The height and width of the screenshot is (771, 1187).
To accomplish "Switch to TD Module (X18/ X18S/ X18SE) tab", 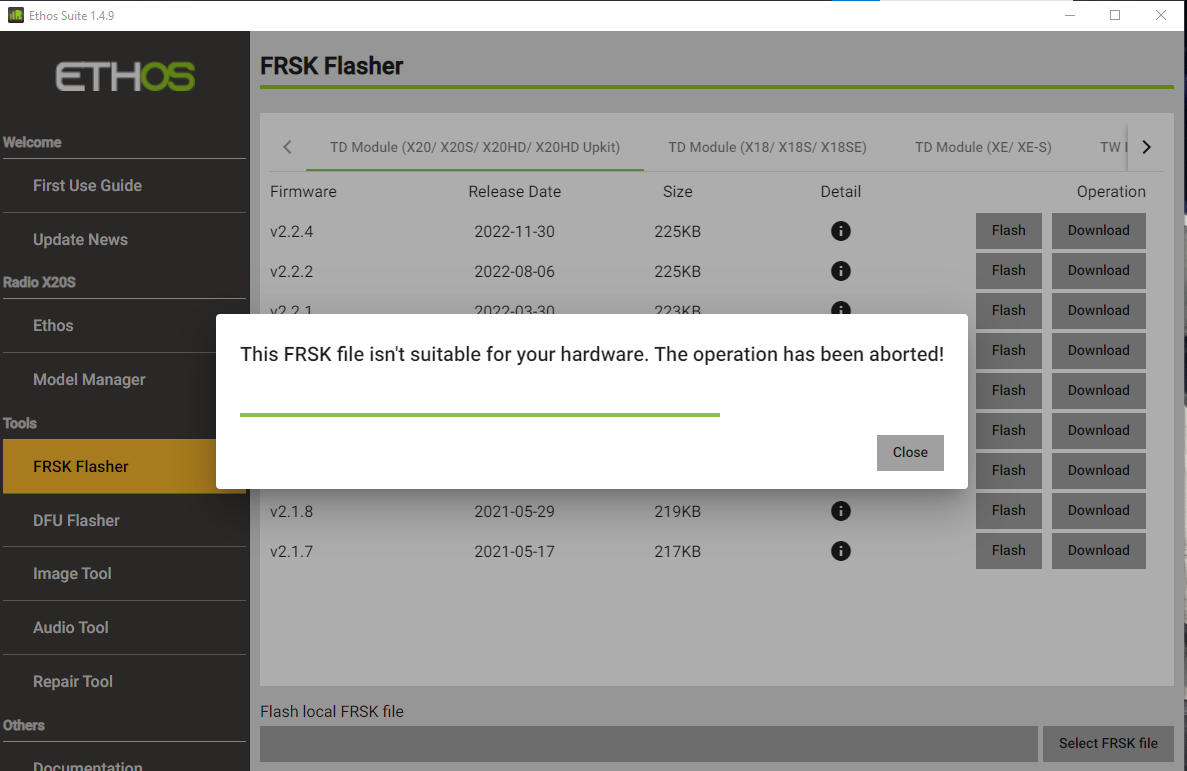I will [767, 146].
